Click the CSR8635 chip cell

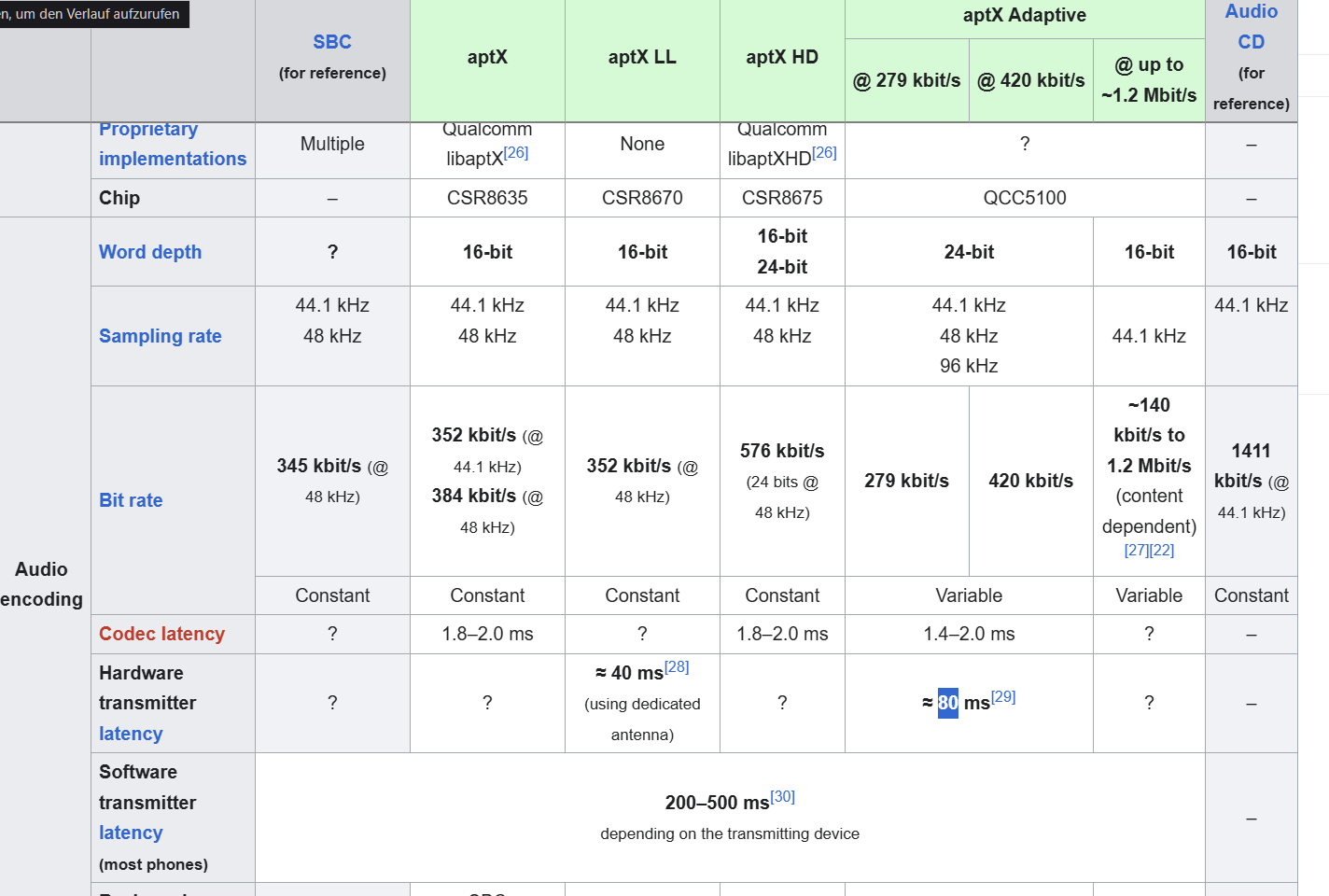(x=487, y=198)
